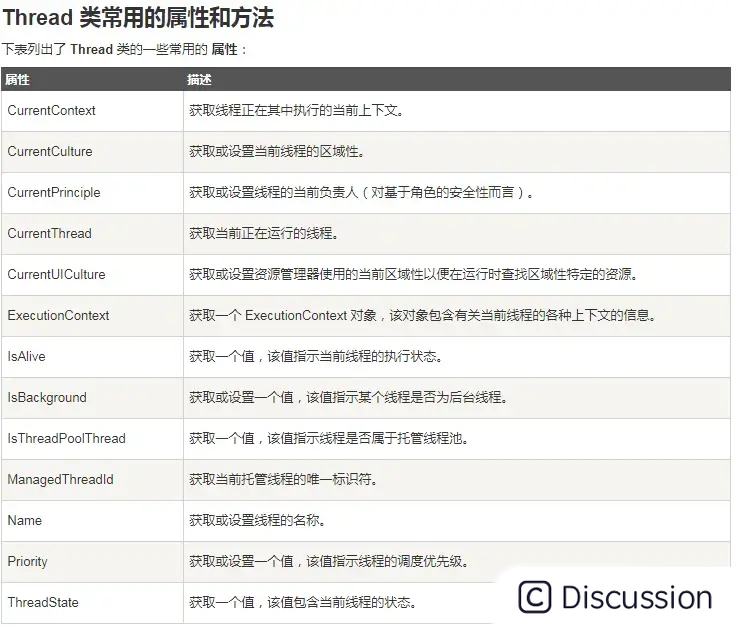This screenshot has height=627, width=738.
Task: Select the IsAlive property cell
Action: click(x=92, y=357)
